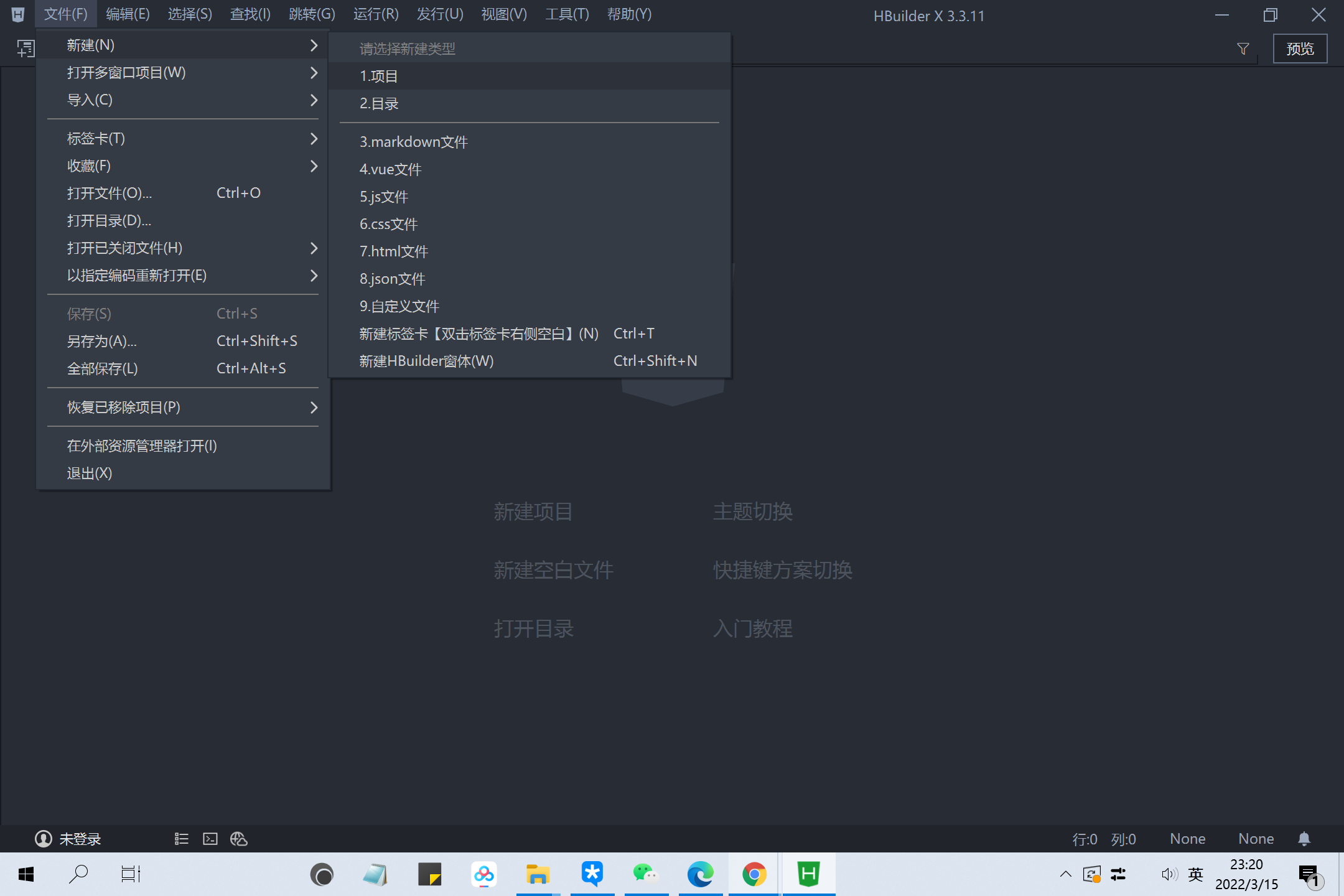The height and width of the screenshot is (896, 1344).
Task: Expand 打开多窗口项目(W) submenu
Action: click(183, 73)
